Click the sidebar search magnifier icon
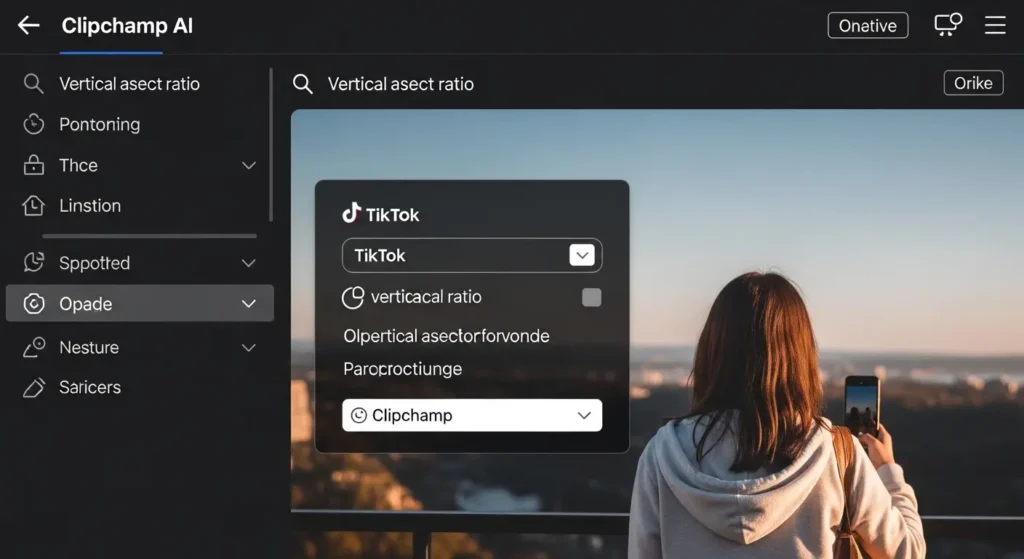This screenshot has width=1024, height=559. tap(34, 84)
